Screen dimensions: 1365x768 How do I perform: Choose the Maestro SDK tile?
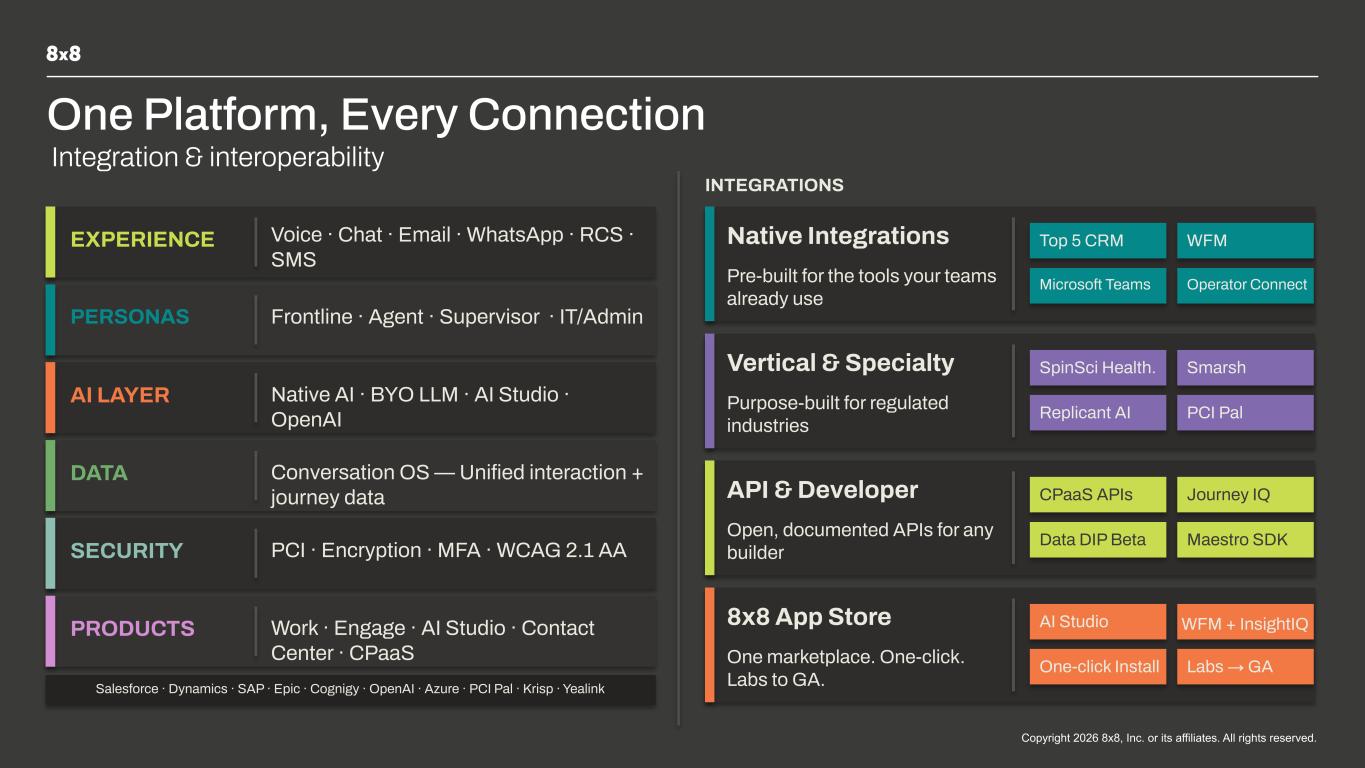tap(1245, 539)
